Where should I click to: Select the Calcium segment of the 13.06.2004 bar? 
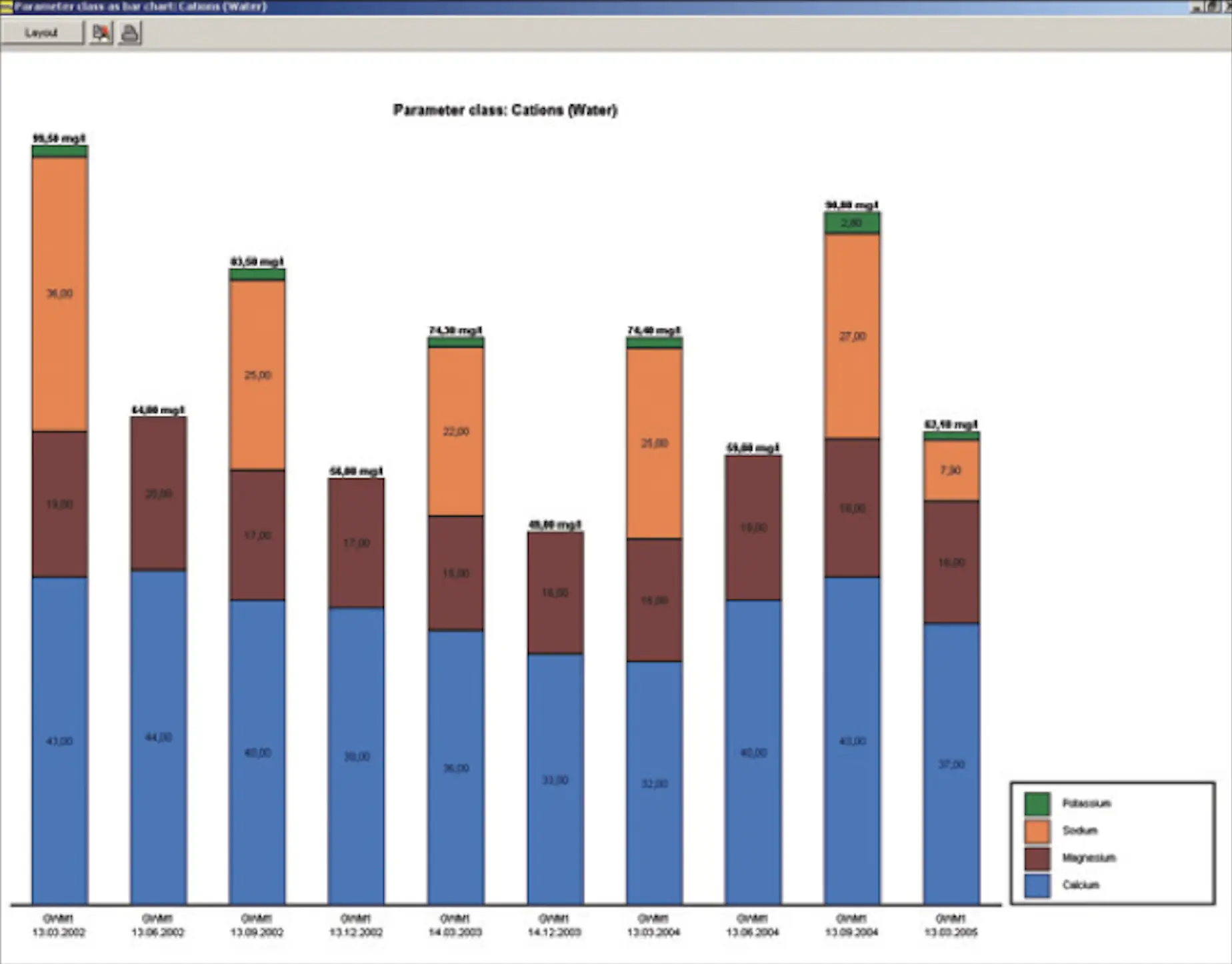click(753, 753)
